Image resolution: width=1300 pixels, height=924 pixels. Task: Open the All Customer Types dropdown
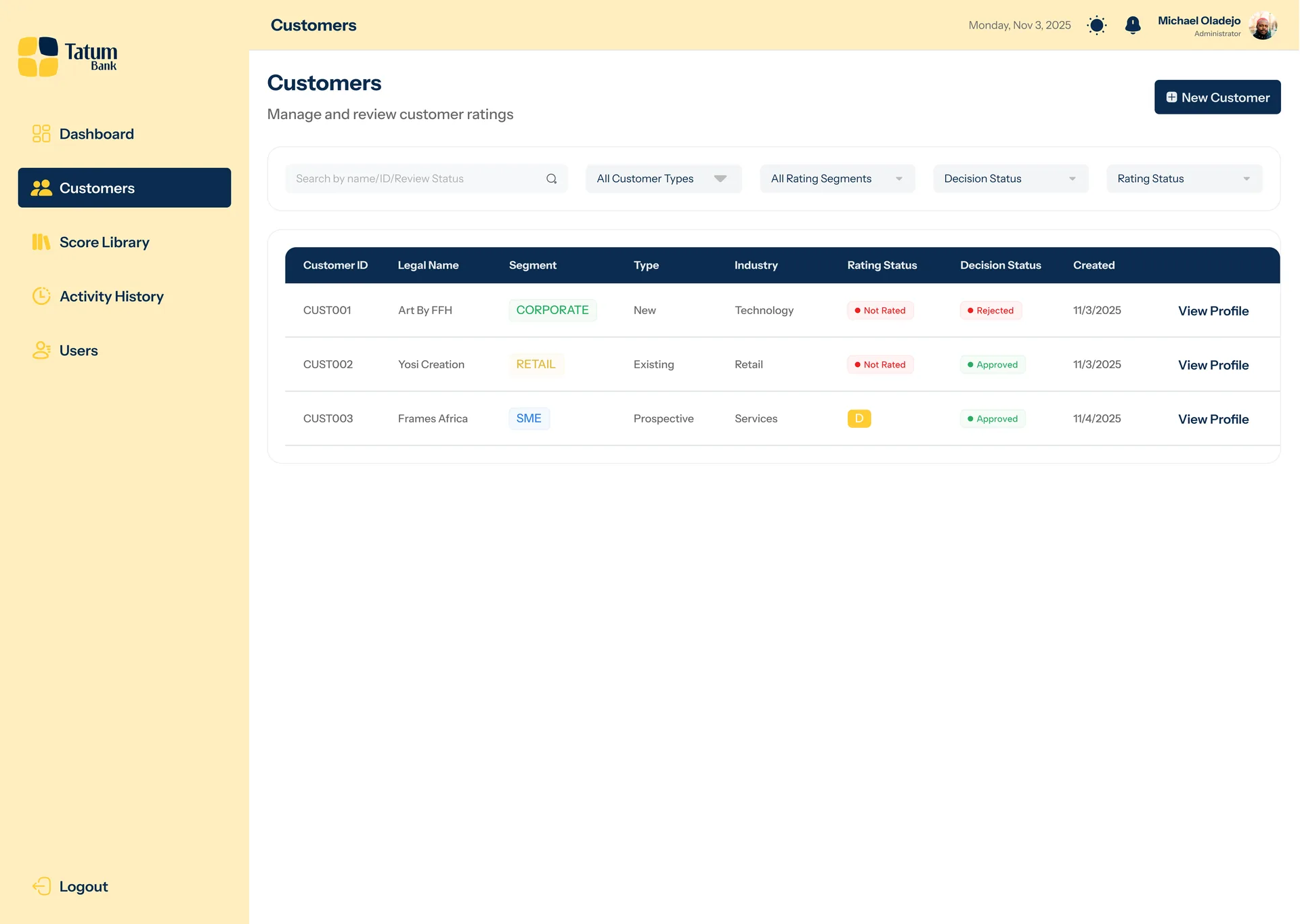pyautogui.click(x=663, y=179)
